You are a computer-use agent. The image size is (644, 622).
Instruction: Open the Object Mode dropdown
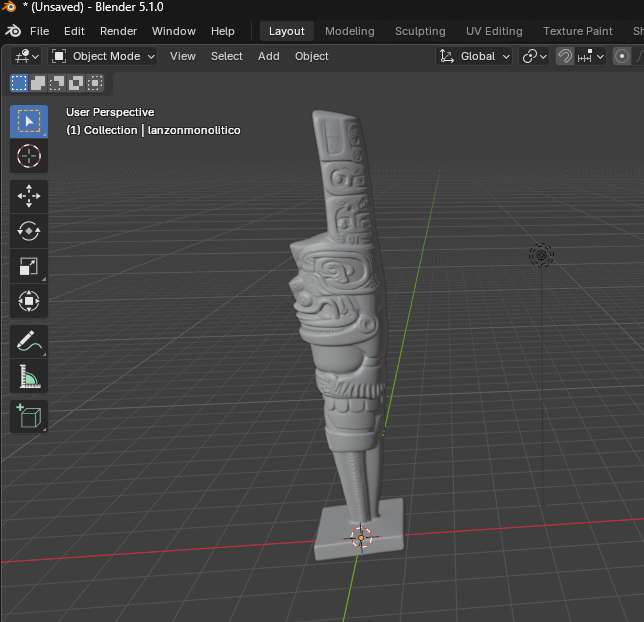(103, 56)
